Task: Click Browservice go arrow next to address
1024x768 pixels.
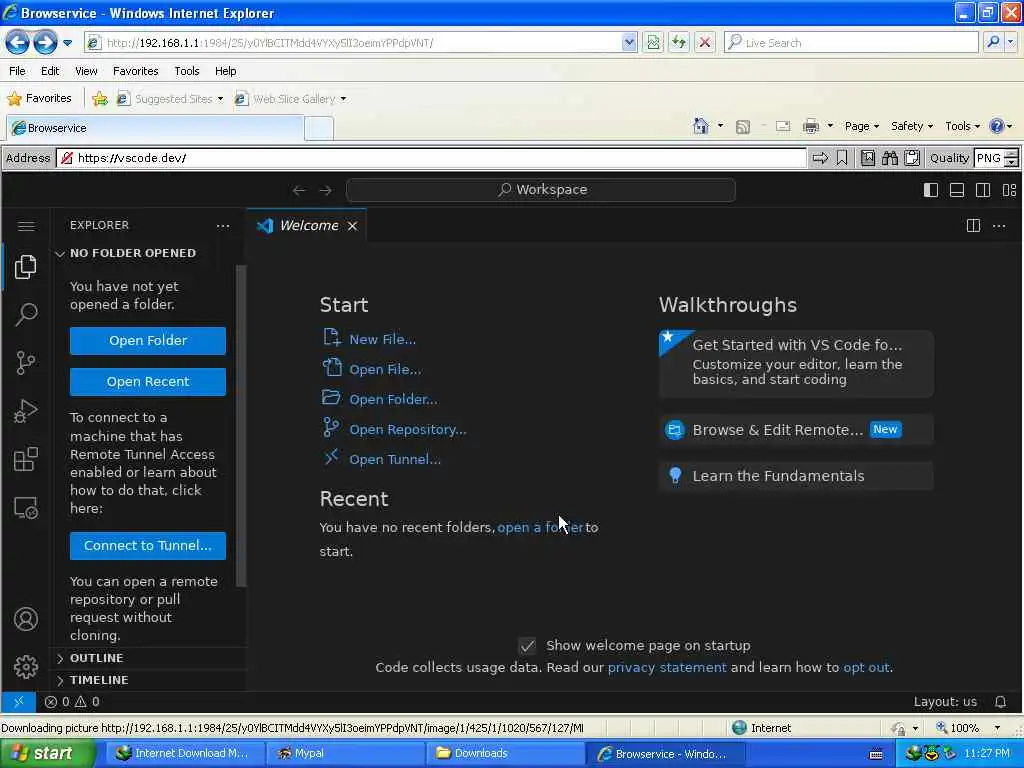Action: [x=820, y=158]
